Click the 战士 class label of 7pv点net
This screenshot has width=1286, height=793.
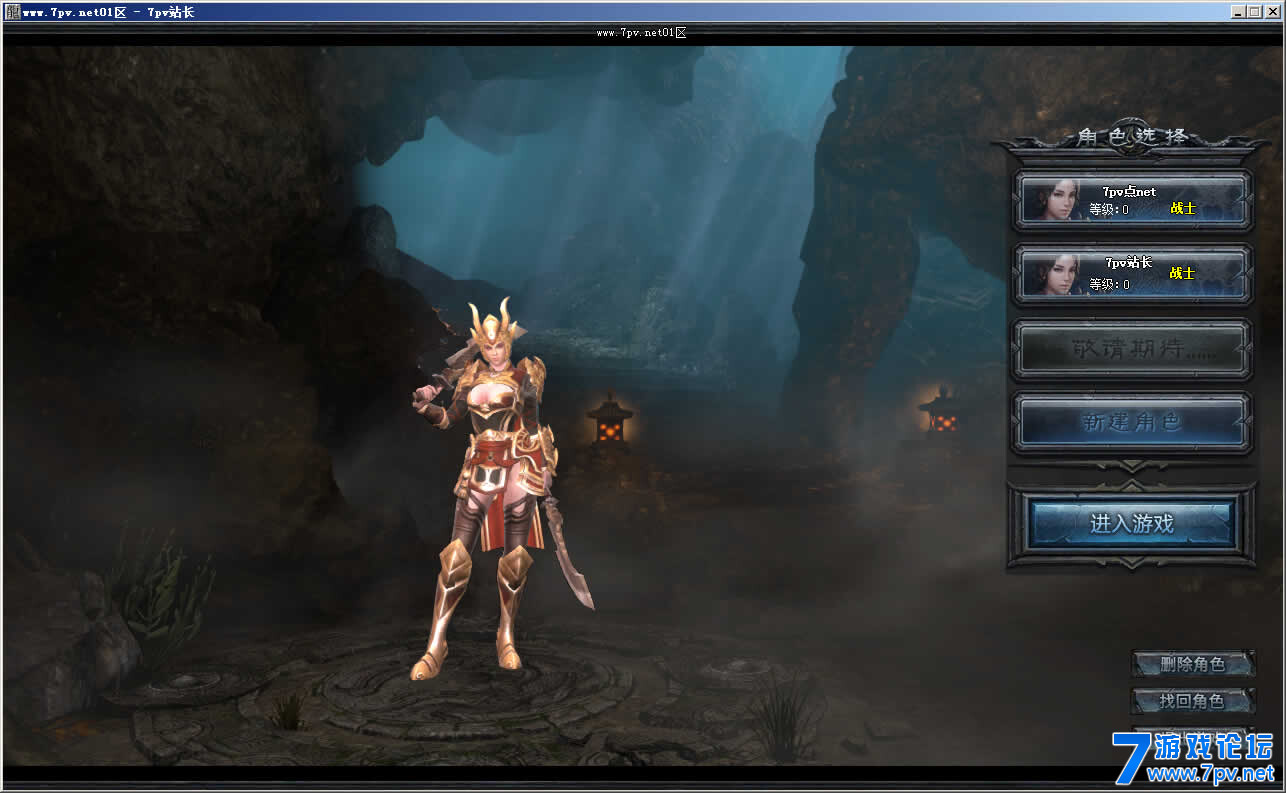point(1182,209)
